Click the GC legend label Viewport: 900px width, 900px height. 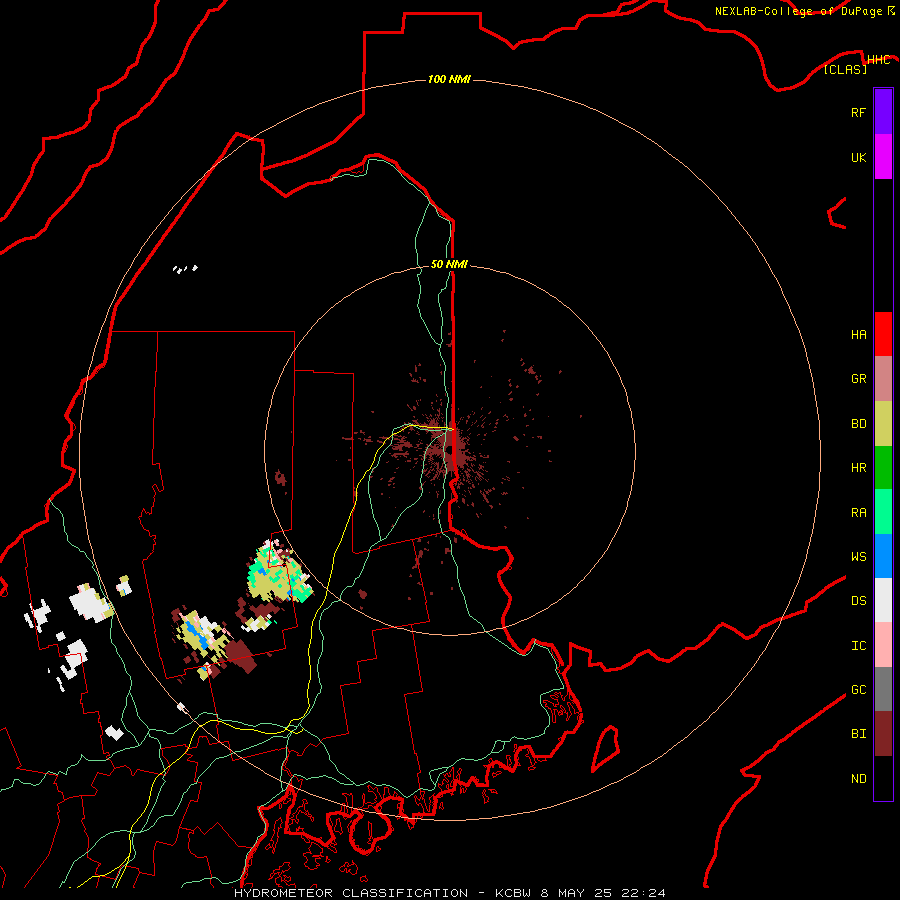point(858,690)
